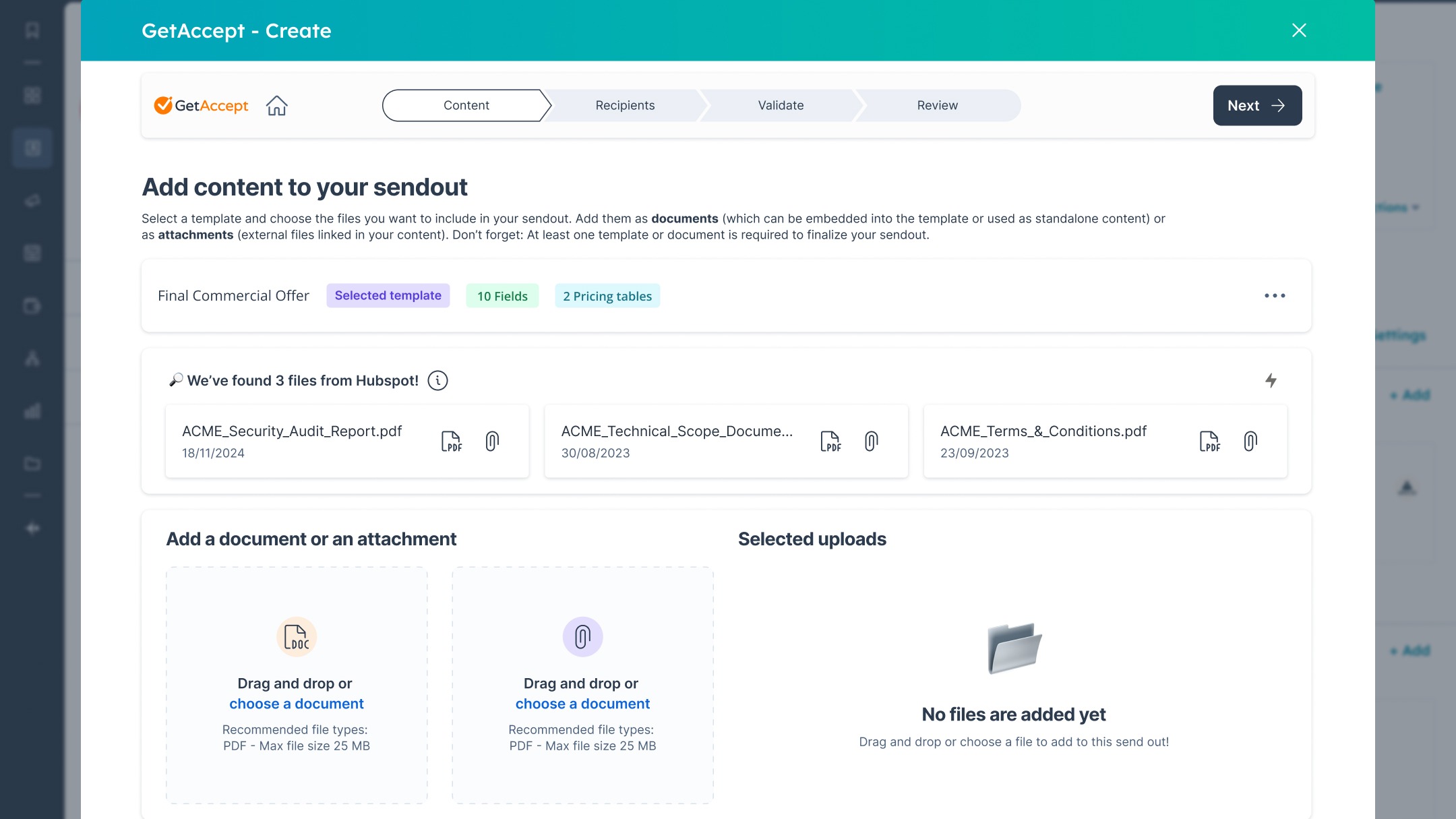Click the Selected template badge
1456x819 pixels.
point(388,296)
